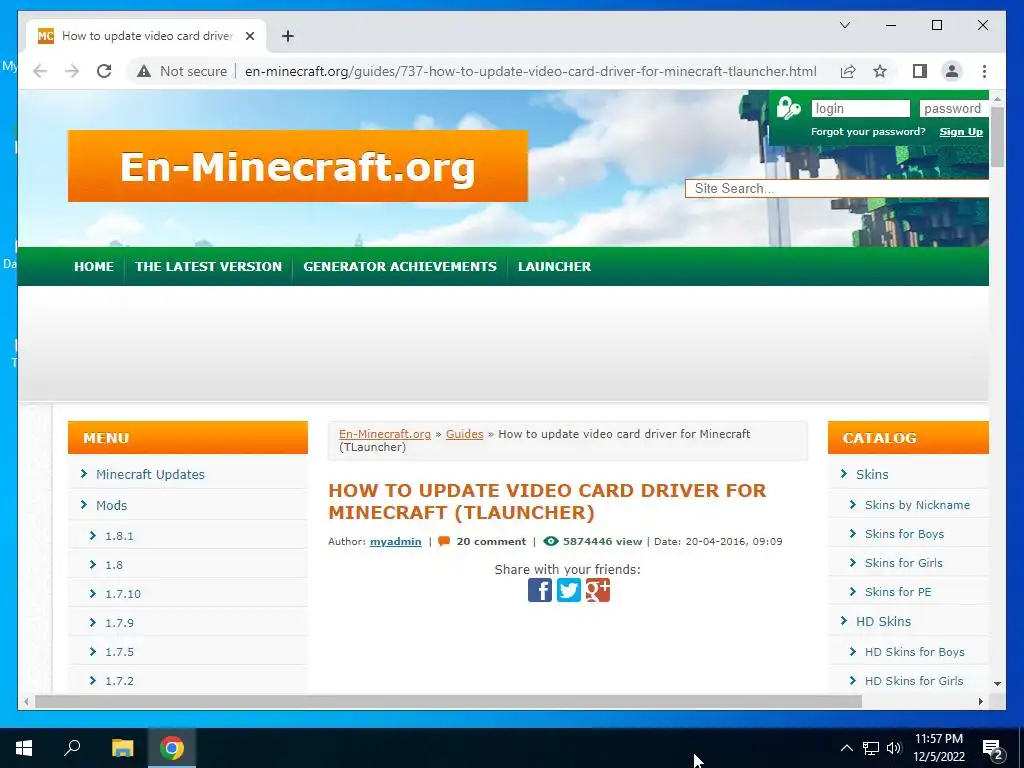Reload the current page
The image size is (1024, 768).
pos(104,71)
